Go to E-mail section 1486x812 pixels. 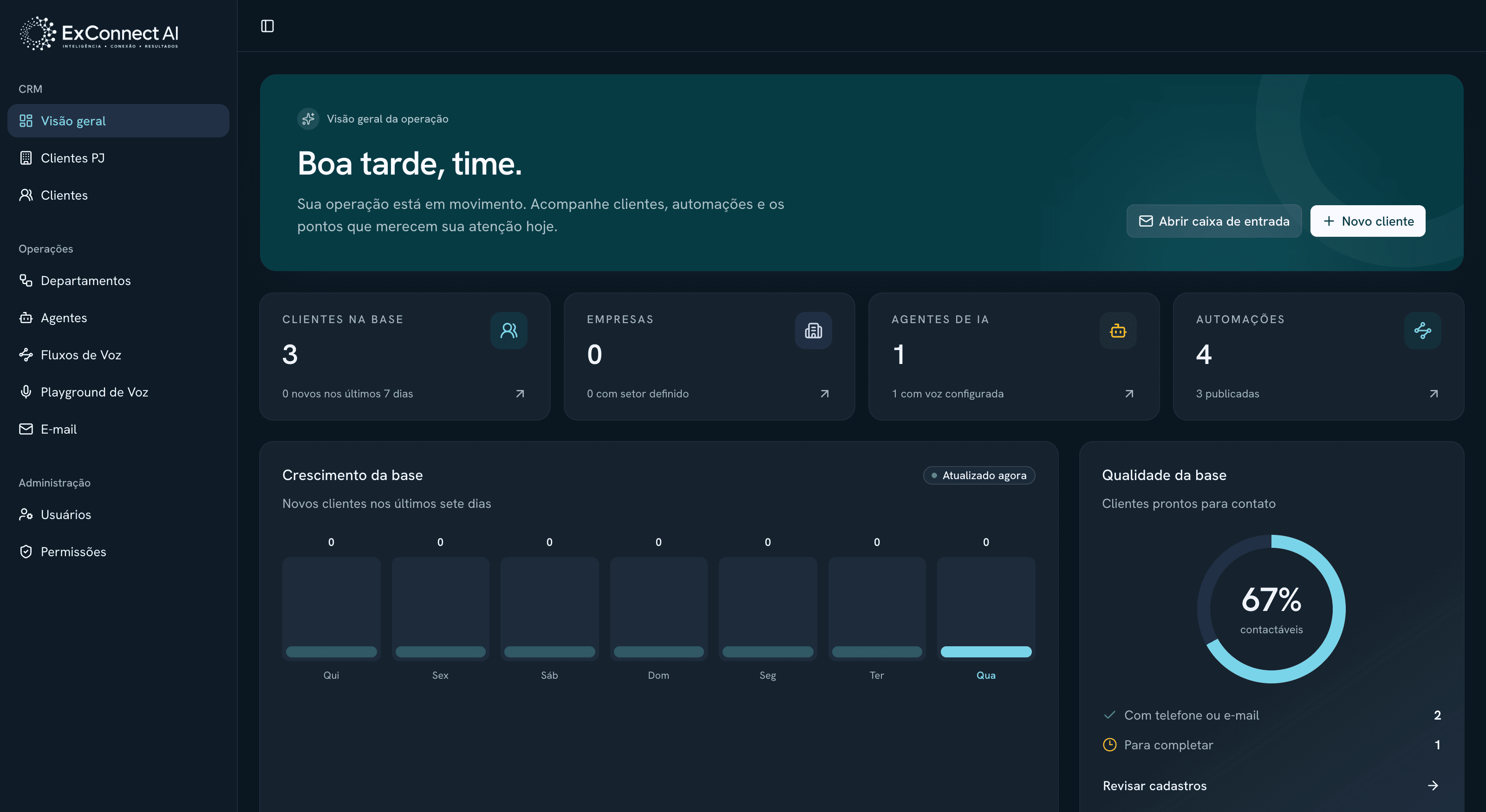pos(118,429)
